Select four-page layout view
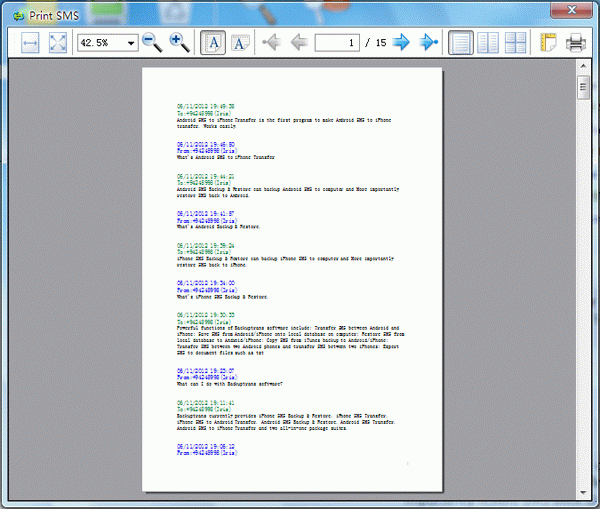The height and width of the screenshot is (509, 600). [515, 42]
